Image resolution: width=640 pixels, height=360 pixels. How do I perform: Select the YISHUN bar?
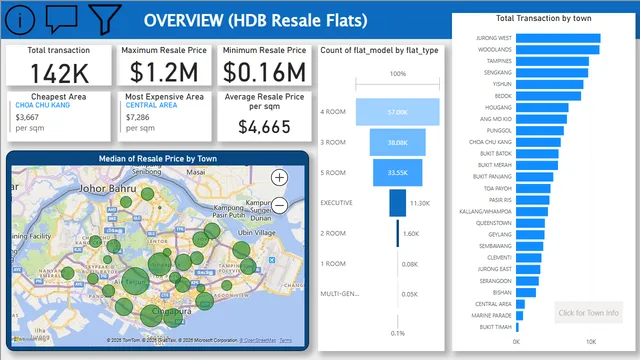point(549,84)
